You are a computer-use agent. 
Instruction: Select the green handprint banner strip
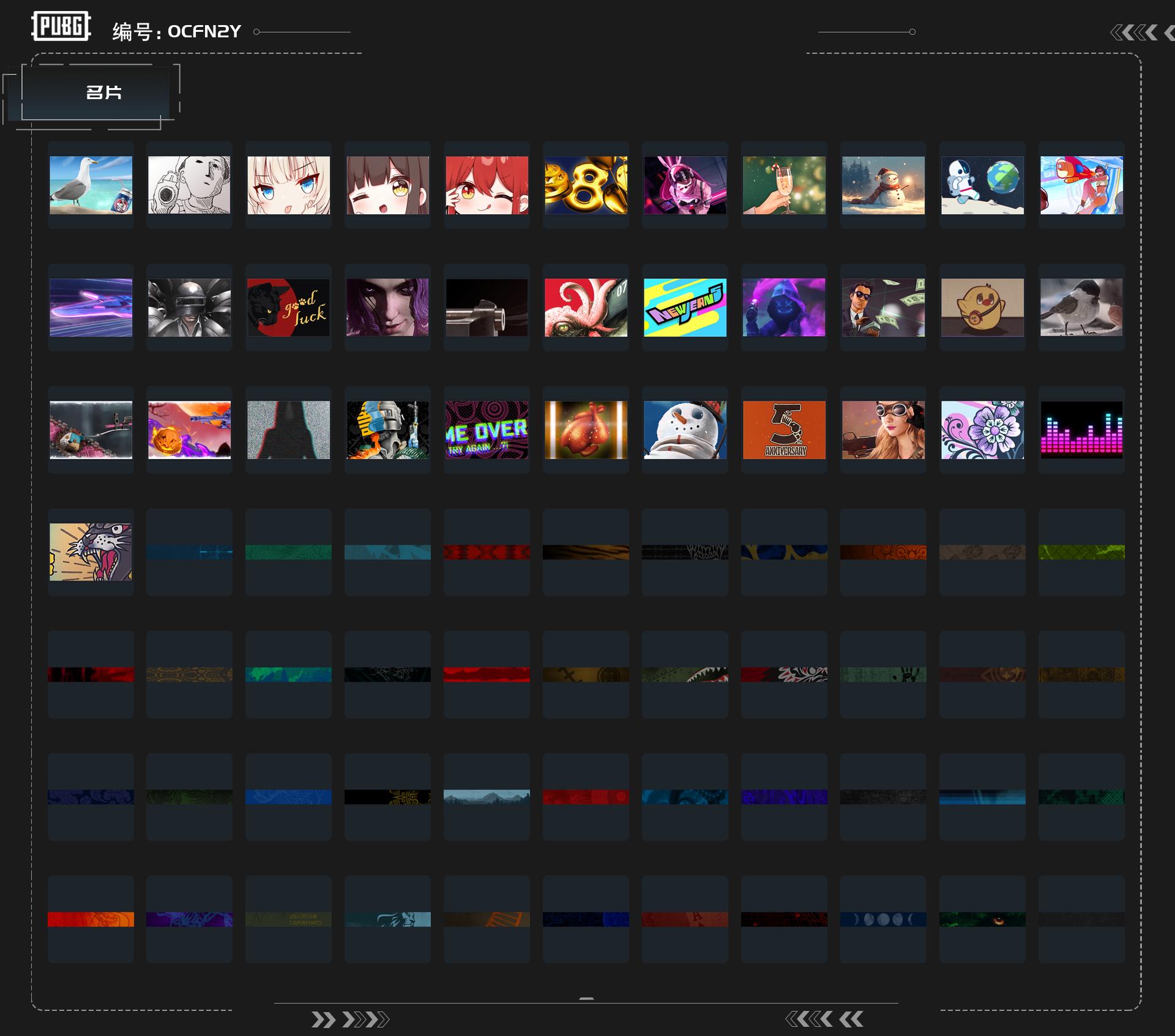point(884,674)
